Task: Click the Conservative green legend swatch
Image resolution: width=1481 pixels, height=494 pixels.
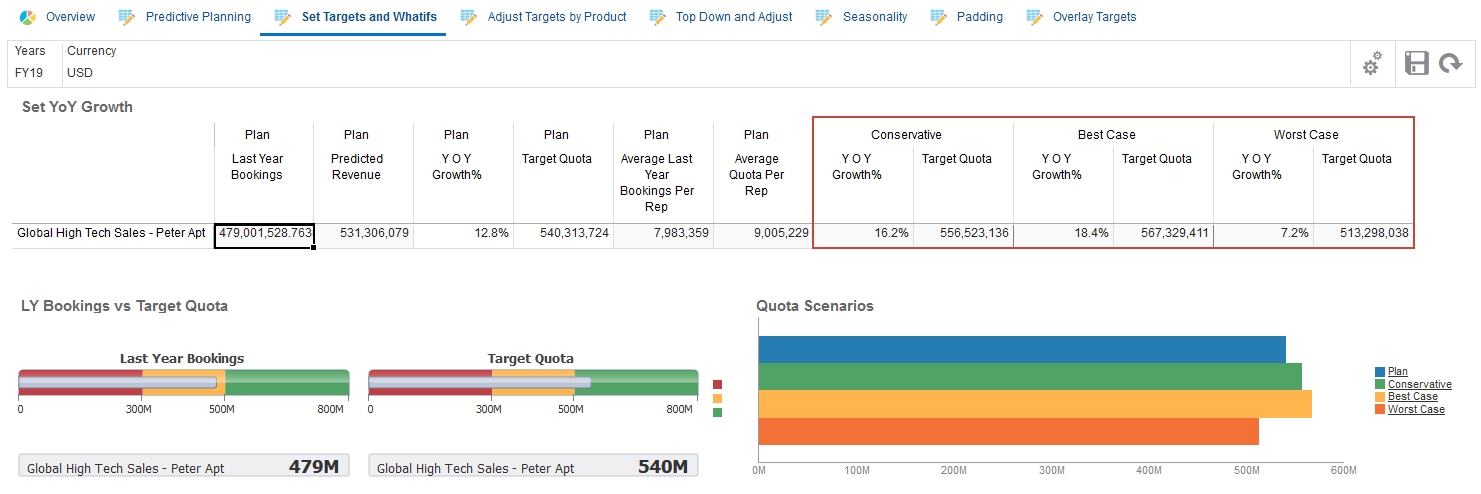Action: (1381, 385)
